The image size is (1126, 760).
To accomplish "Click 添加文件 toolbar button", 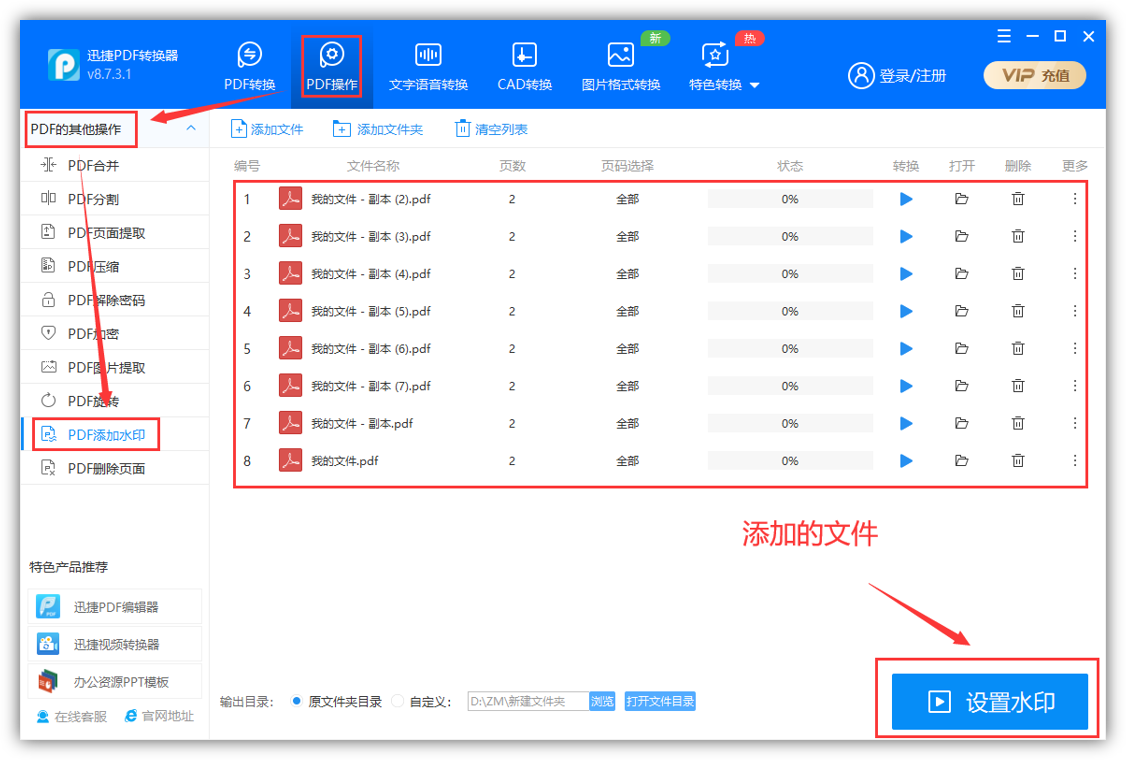I will click(266, 129).
